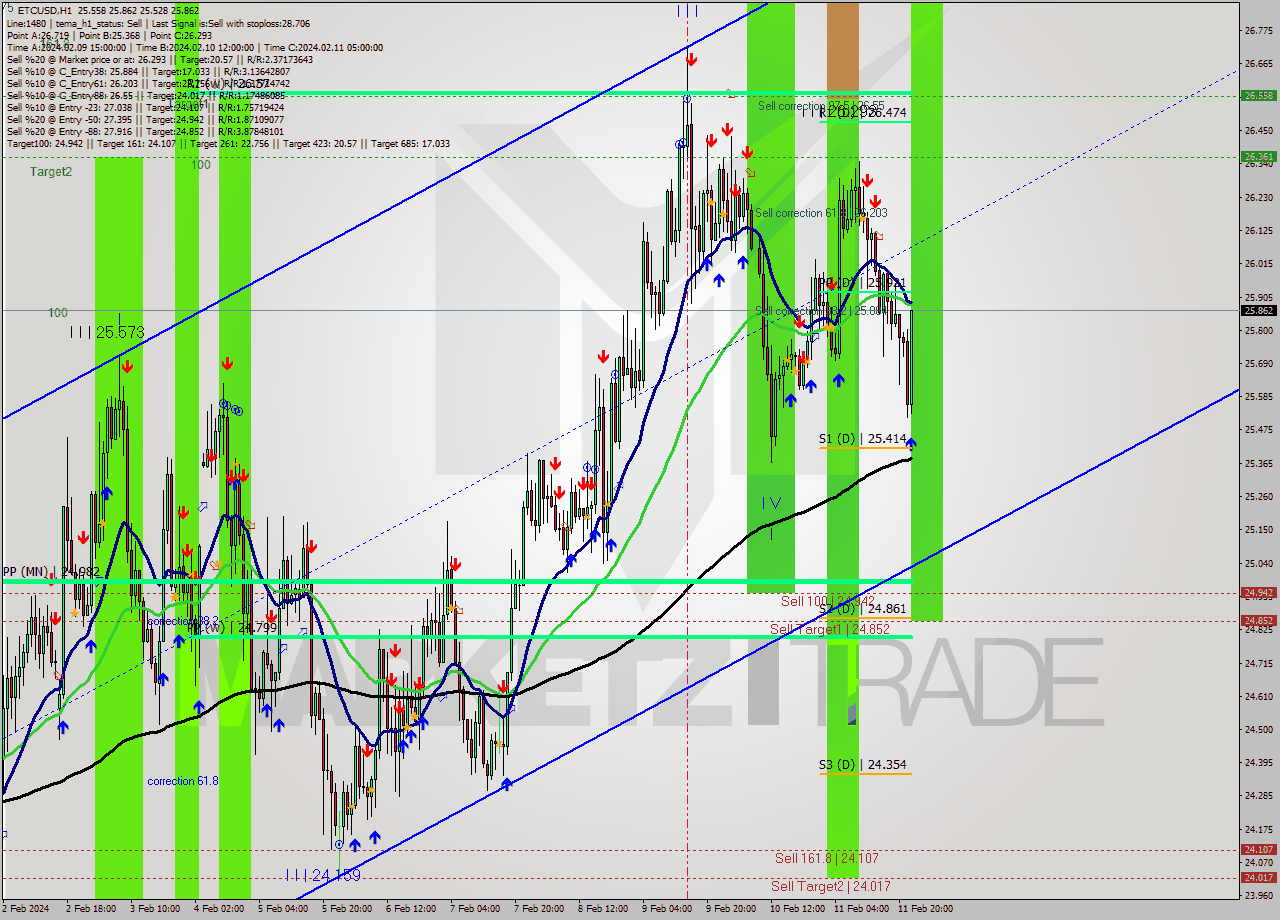This screenshot has height=920, width=1280.
Task: Click the 10 Feb 12:00 time axis label
Action: click(797, 909)
